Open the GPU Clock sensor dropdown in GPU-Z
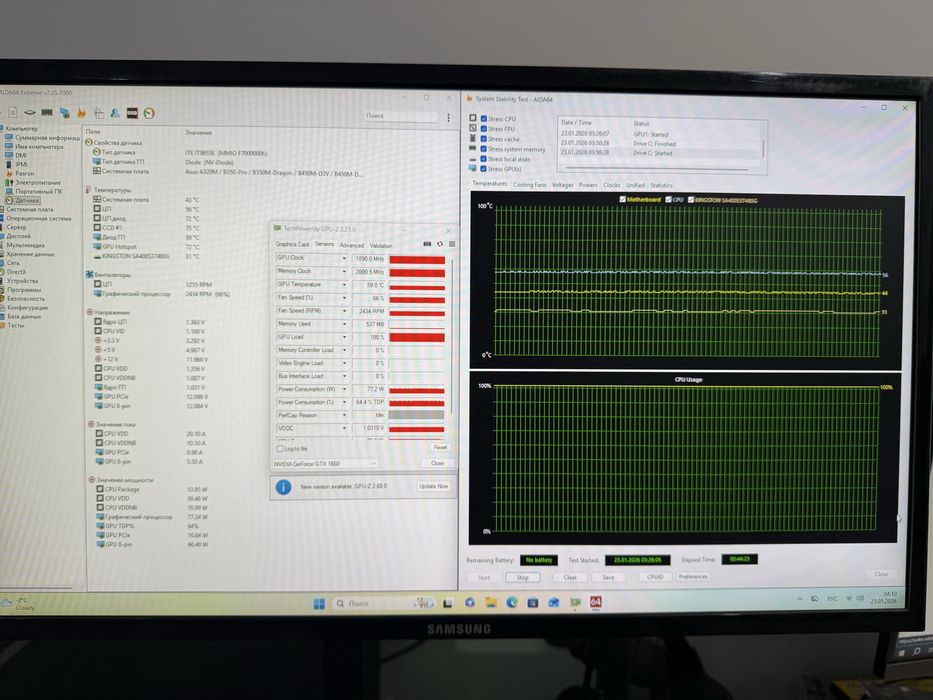 (x=344, y=258)
